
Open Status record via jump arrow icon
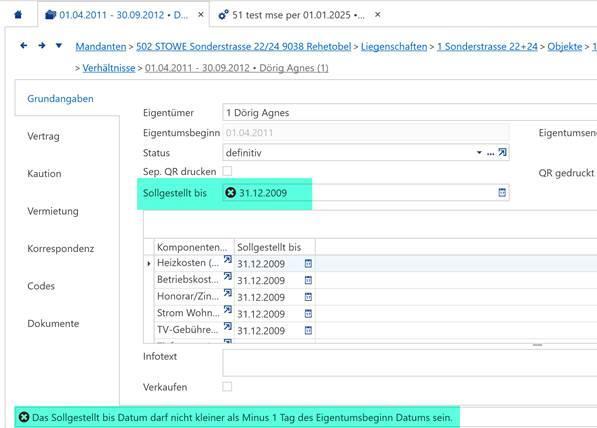point(503,152)
